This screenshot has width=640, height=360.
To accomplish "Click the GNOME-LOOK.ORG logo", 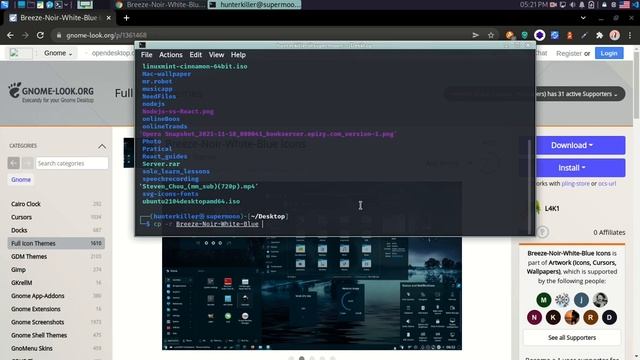I will tap(51, 93).
